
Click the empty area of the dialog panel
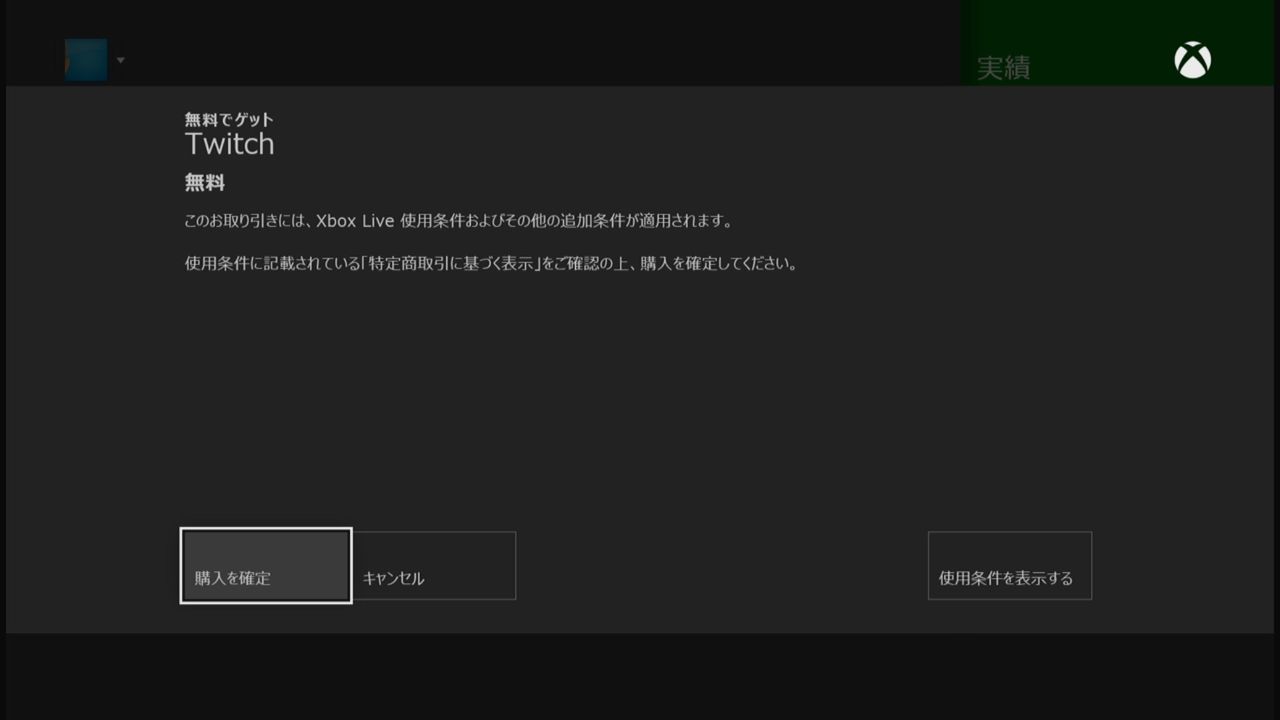tap(640, 400)
